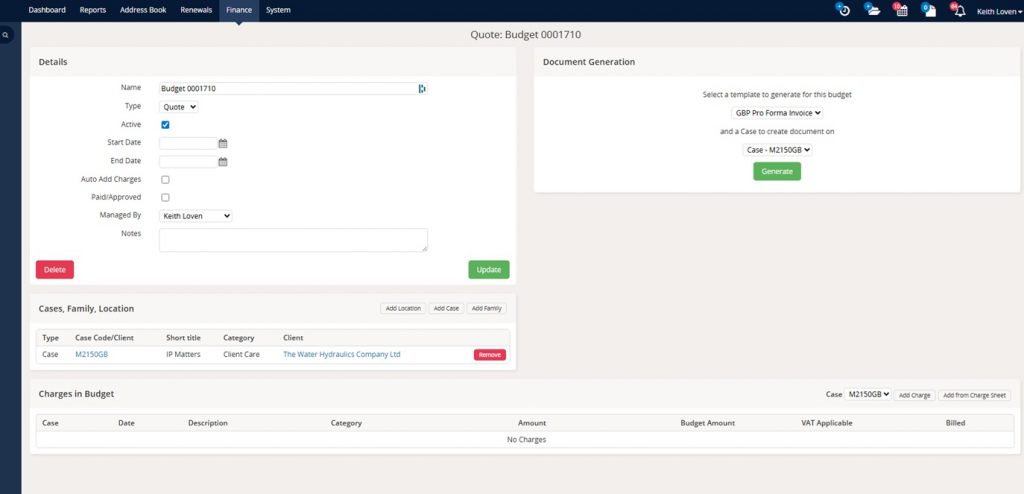Image resolution: width=1024 pixels, height=494 pixels.
Task: Click the open folder icon in header
Action: click(873, 10)
